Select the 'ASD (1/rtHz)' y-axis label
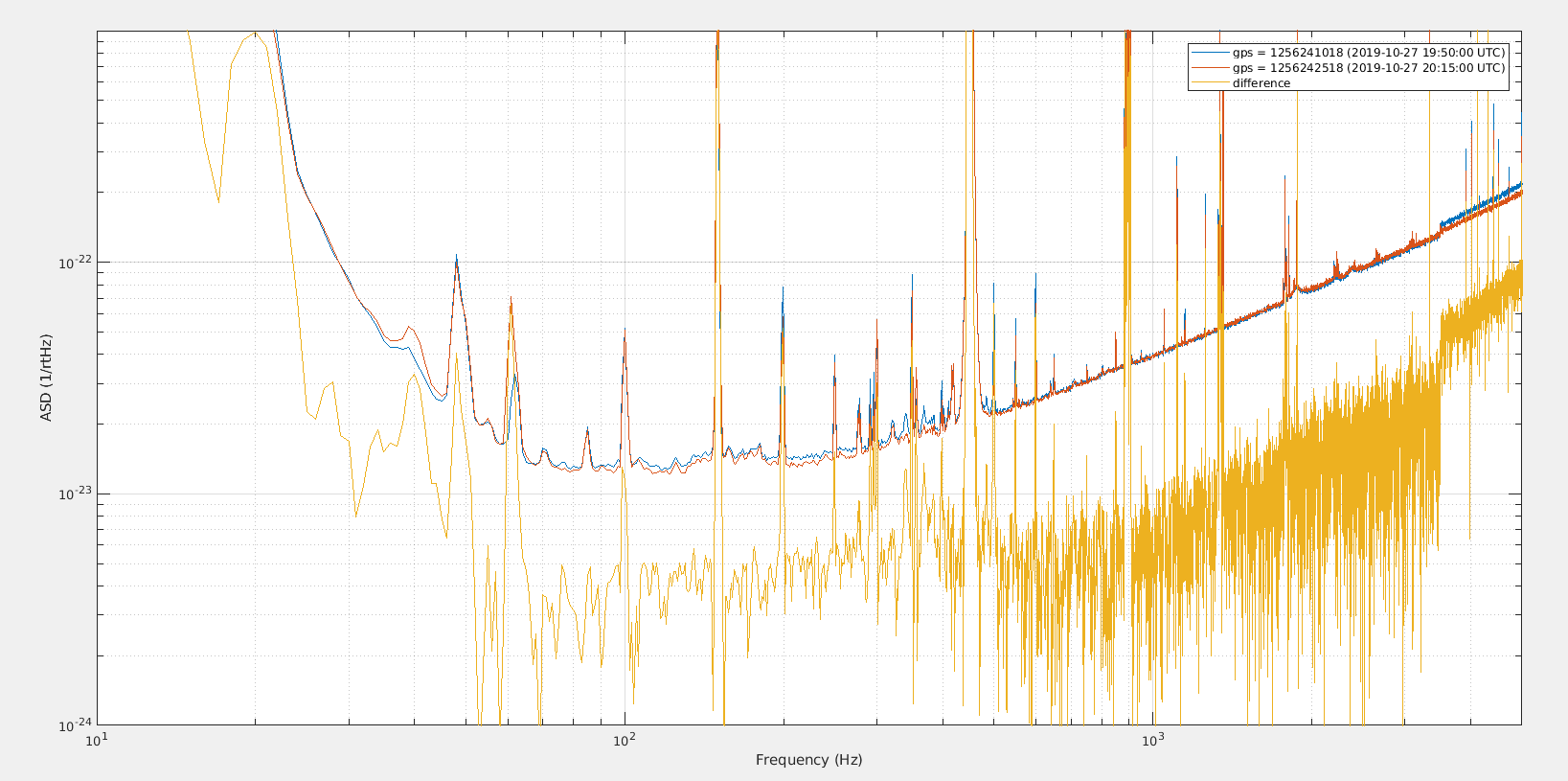1568x781 pixels. [x=46, y=378]
